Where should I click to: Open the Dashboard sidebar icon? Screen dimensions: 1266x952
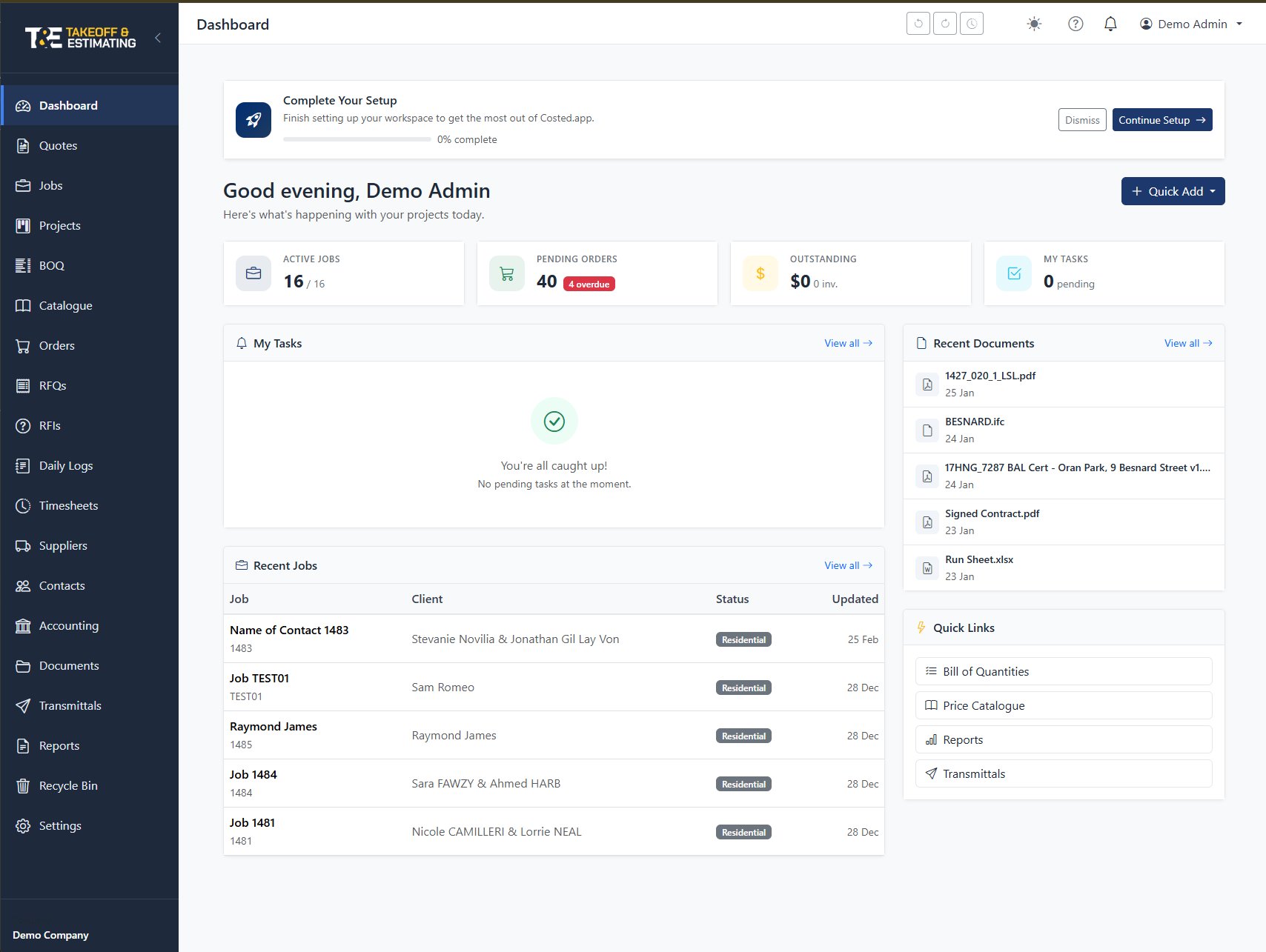[23, 106]
